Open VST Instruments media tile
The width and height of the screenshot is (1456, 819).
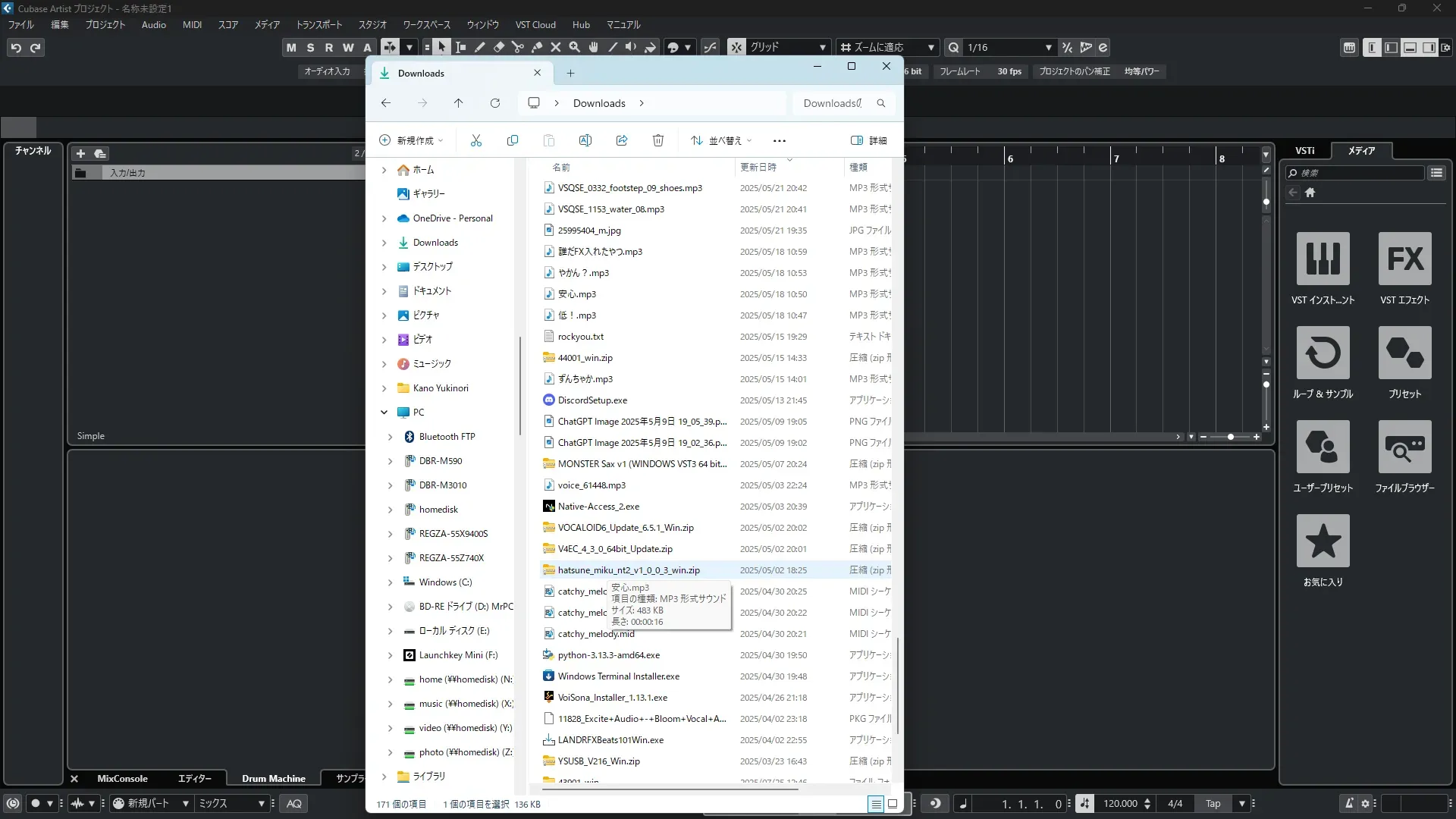[1323, 259]
